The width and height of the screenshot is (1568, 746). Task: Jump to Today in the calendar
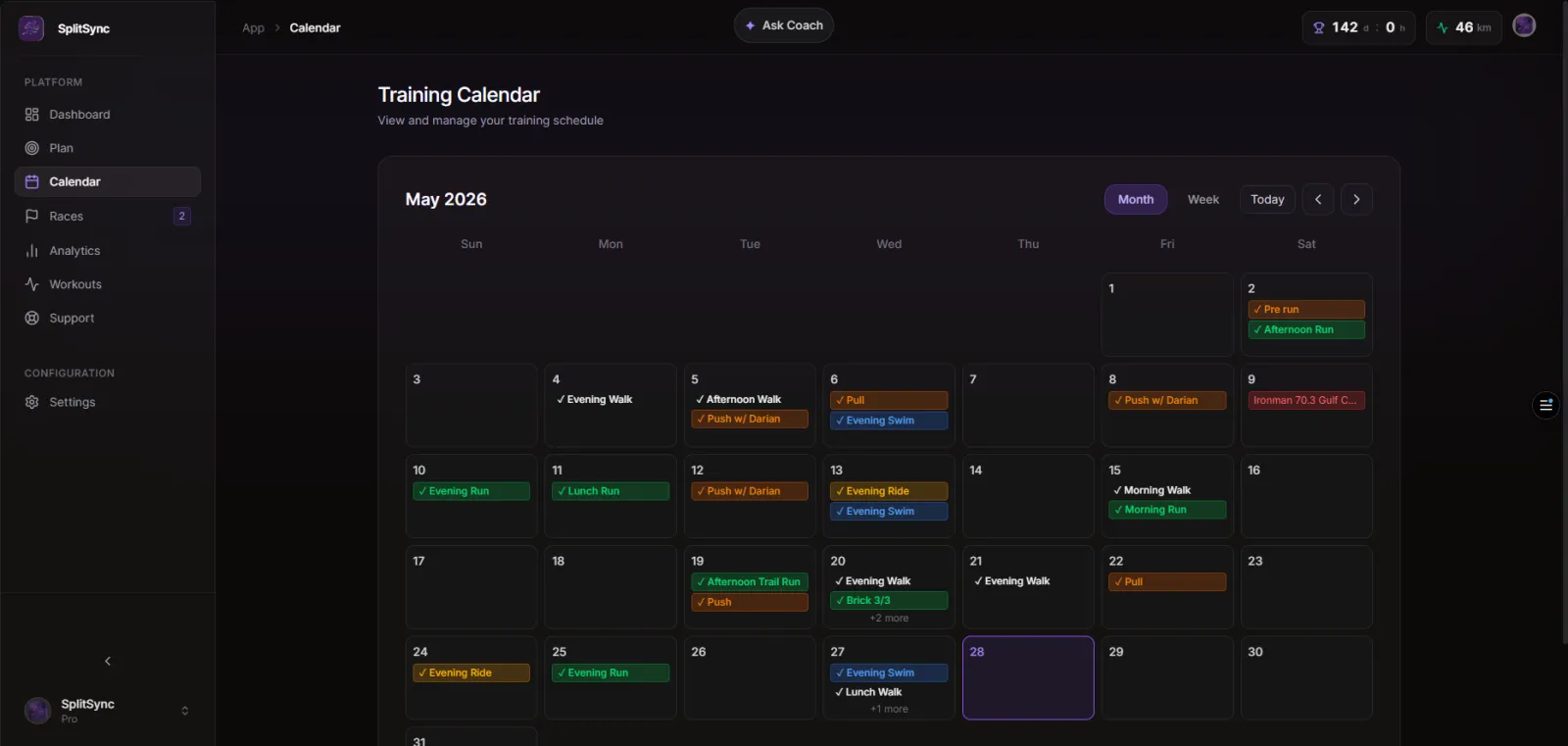click(1267, 199)
